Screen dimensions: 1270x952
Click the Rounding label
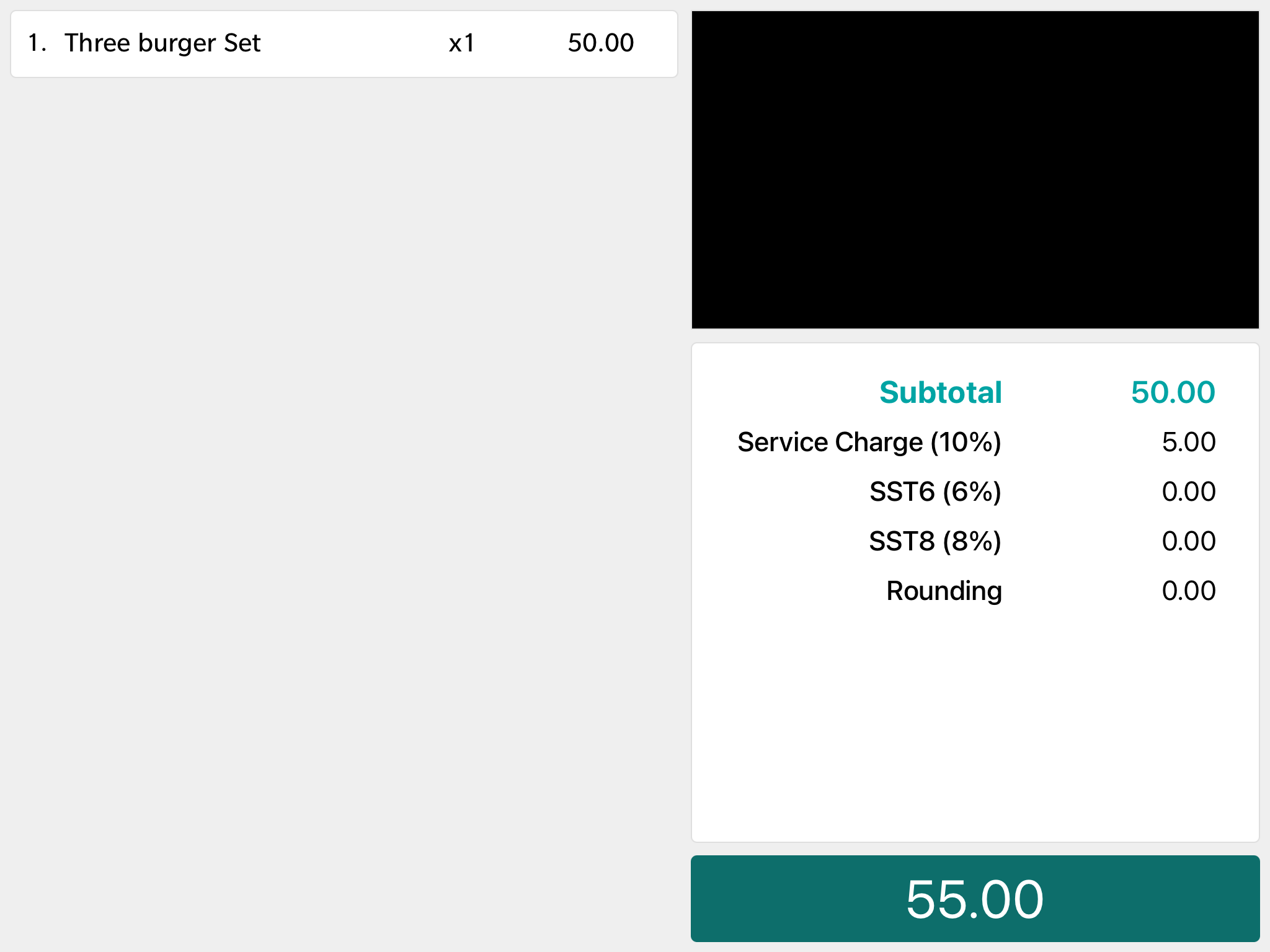[x=944, y=591]
